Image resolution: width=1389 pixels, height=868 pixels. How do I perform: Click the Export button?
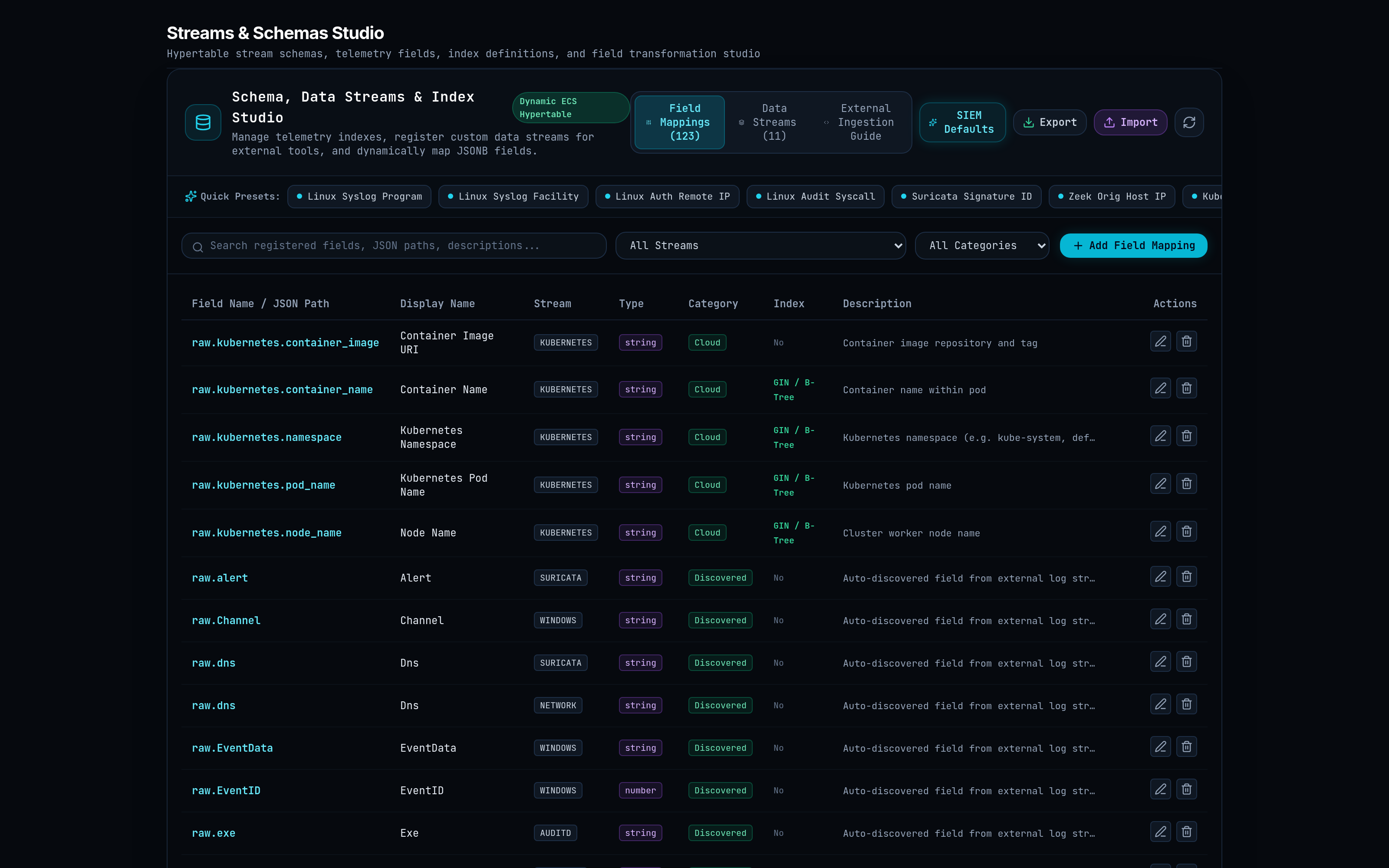click(x=1050, y=122)
